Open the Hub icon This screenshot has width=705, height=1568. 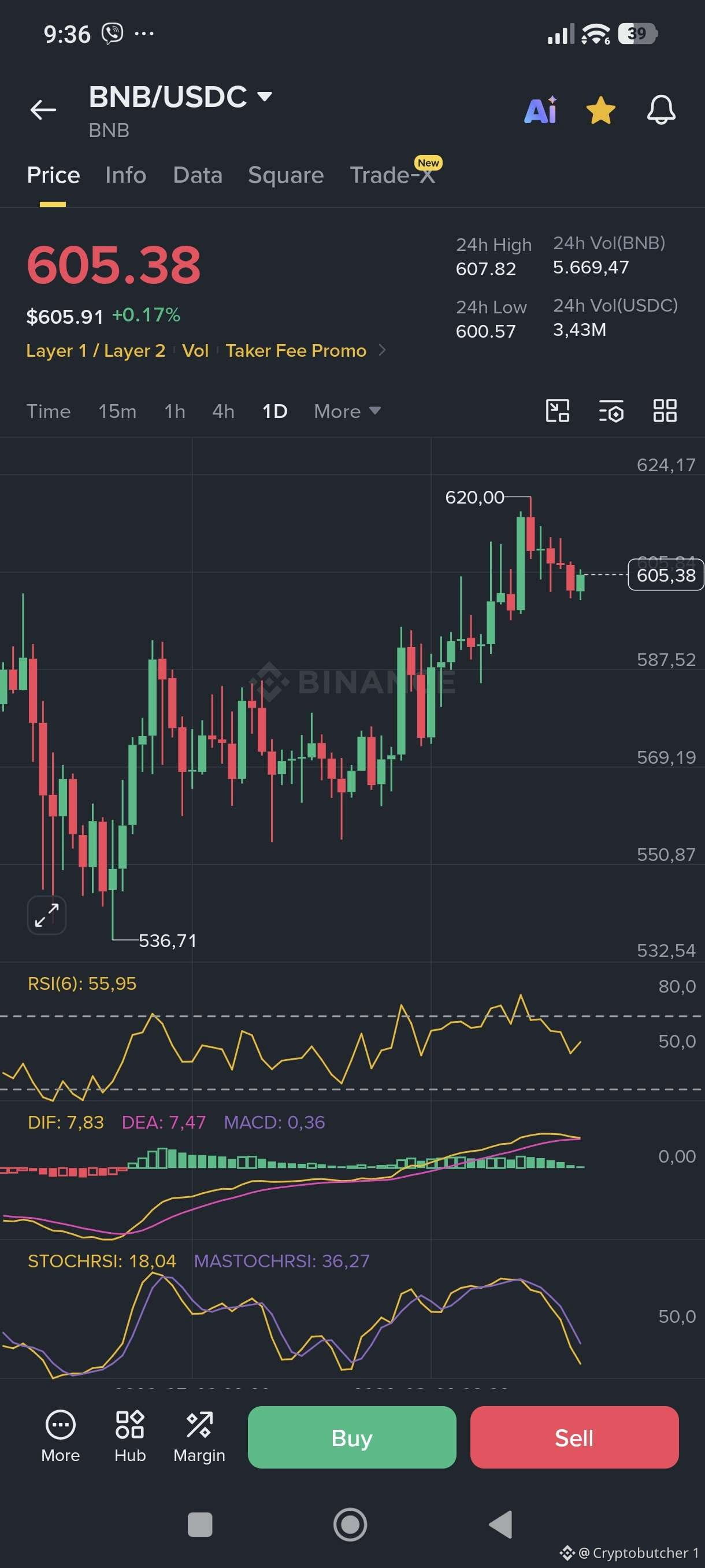(129, 1437)
